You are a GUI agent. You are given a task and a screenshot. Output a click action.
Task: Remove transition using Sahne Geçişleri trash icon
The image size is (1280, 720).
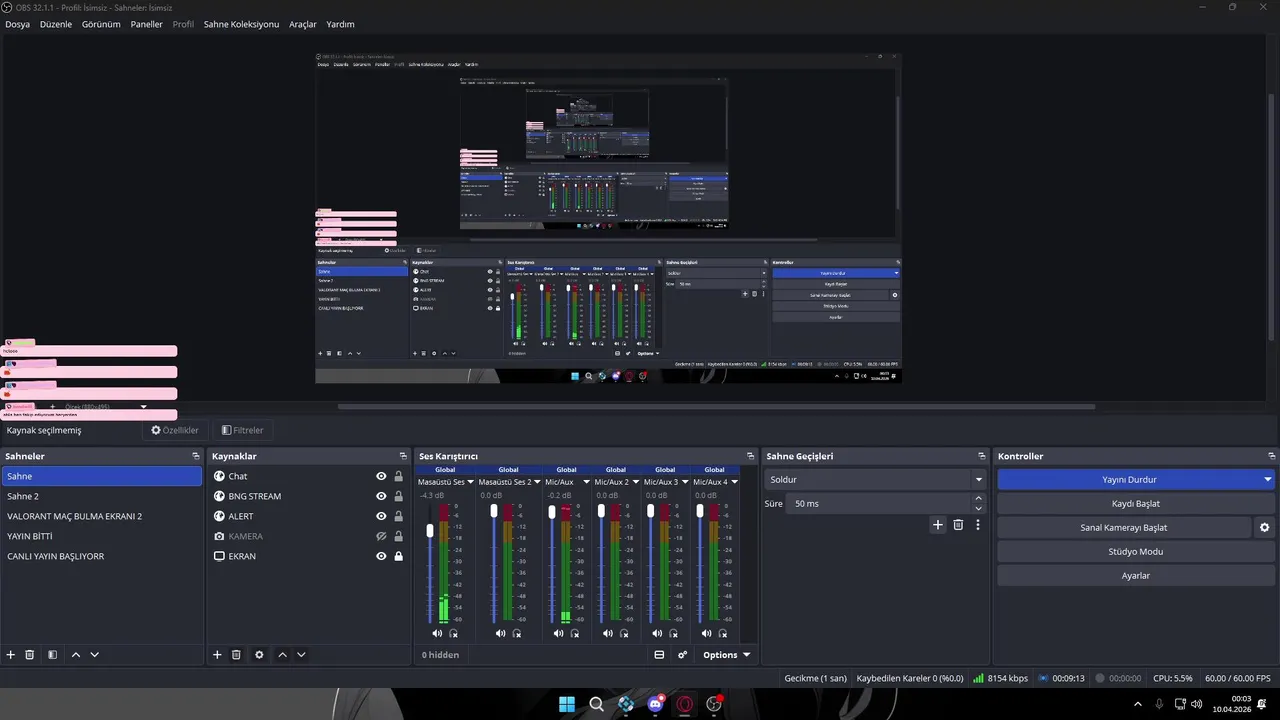click(x=958, y=525)
